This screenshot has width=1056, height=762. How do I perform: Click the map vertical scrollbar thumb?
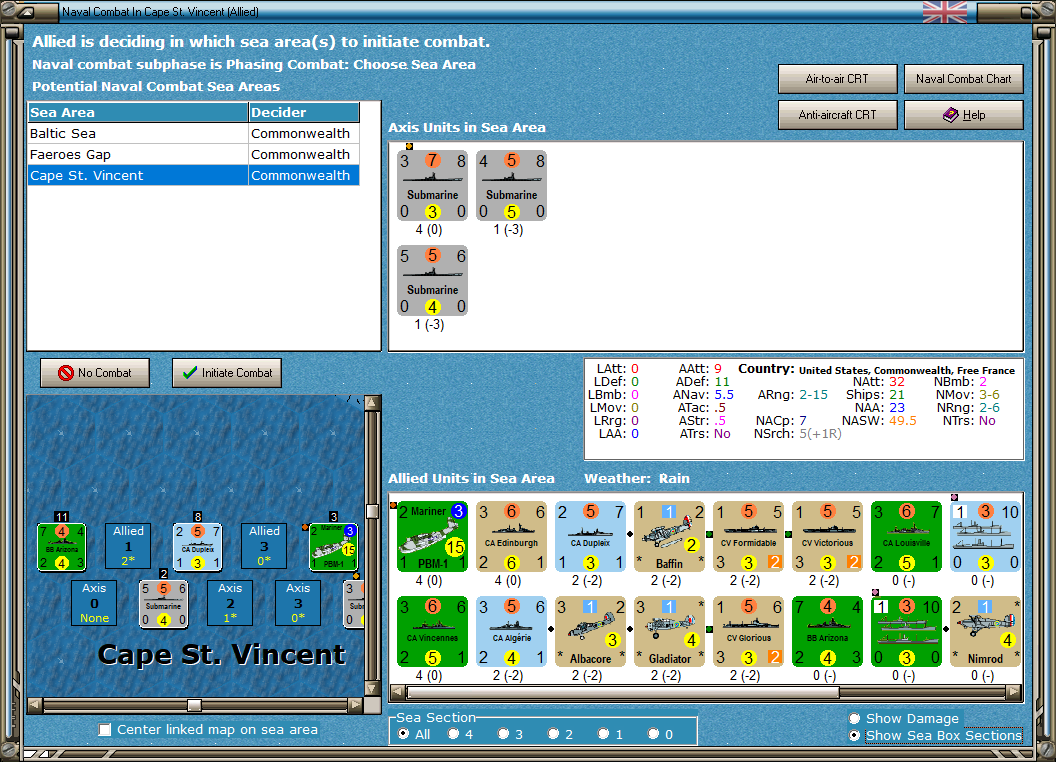372,511
